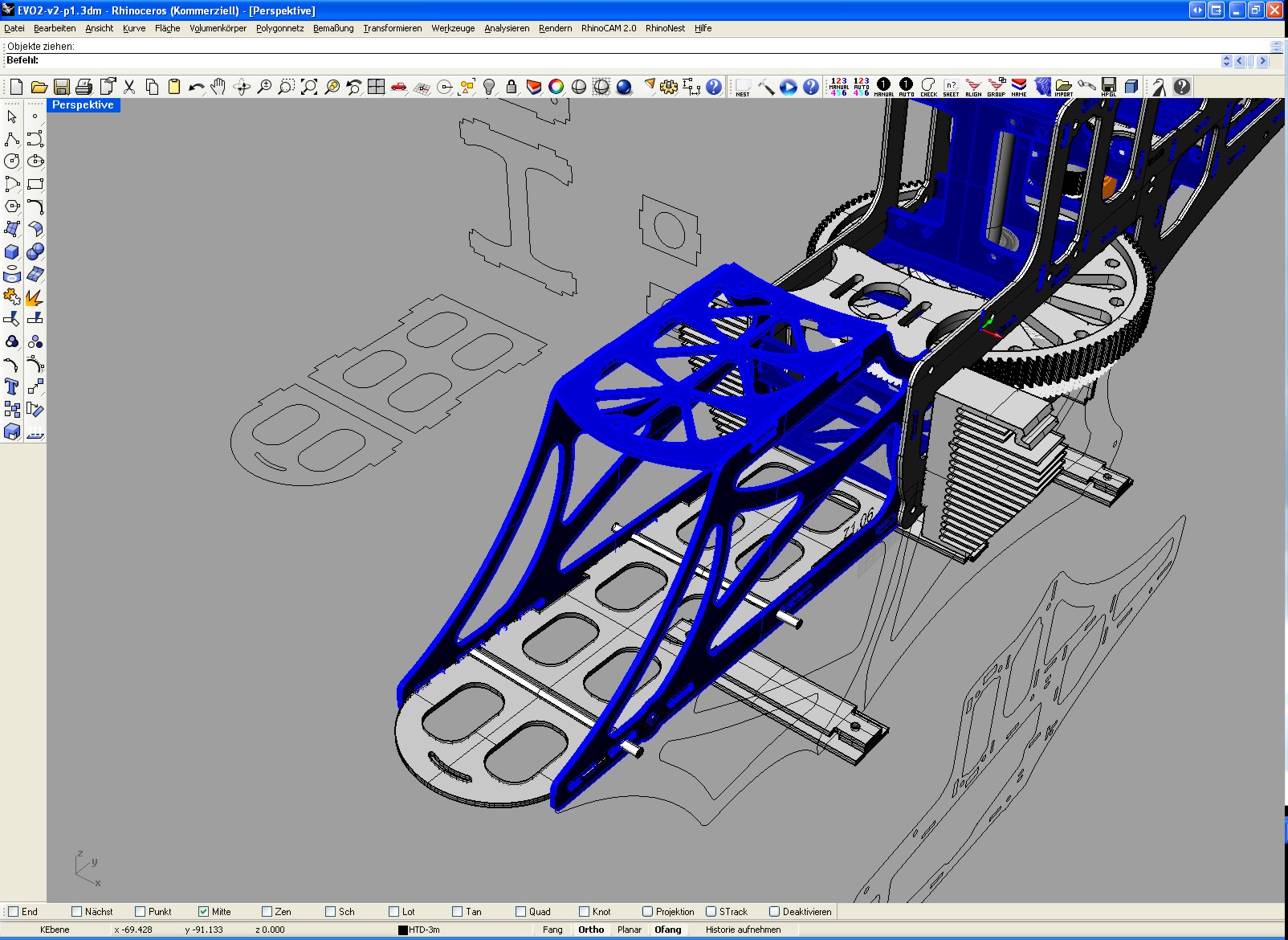Click the IMPORT folder icon
1288x940 pixels.
point(1064,87)
